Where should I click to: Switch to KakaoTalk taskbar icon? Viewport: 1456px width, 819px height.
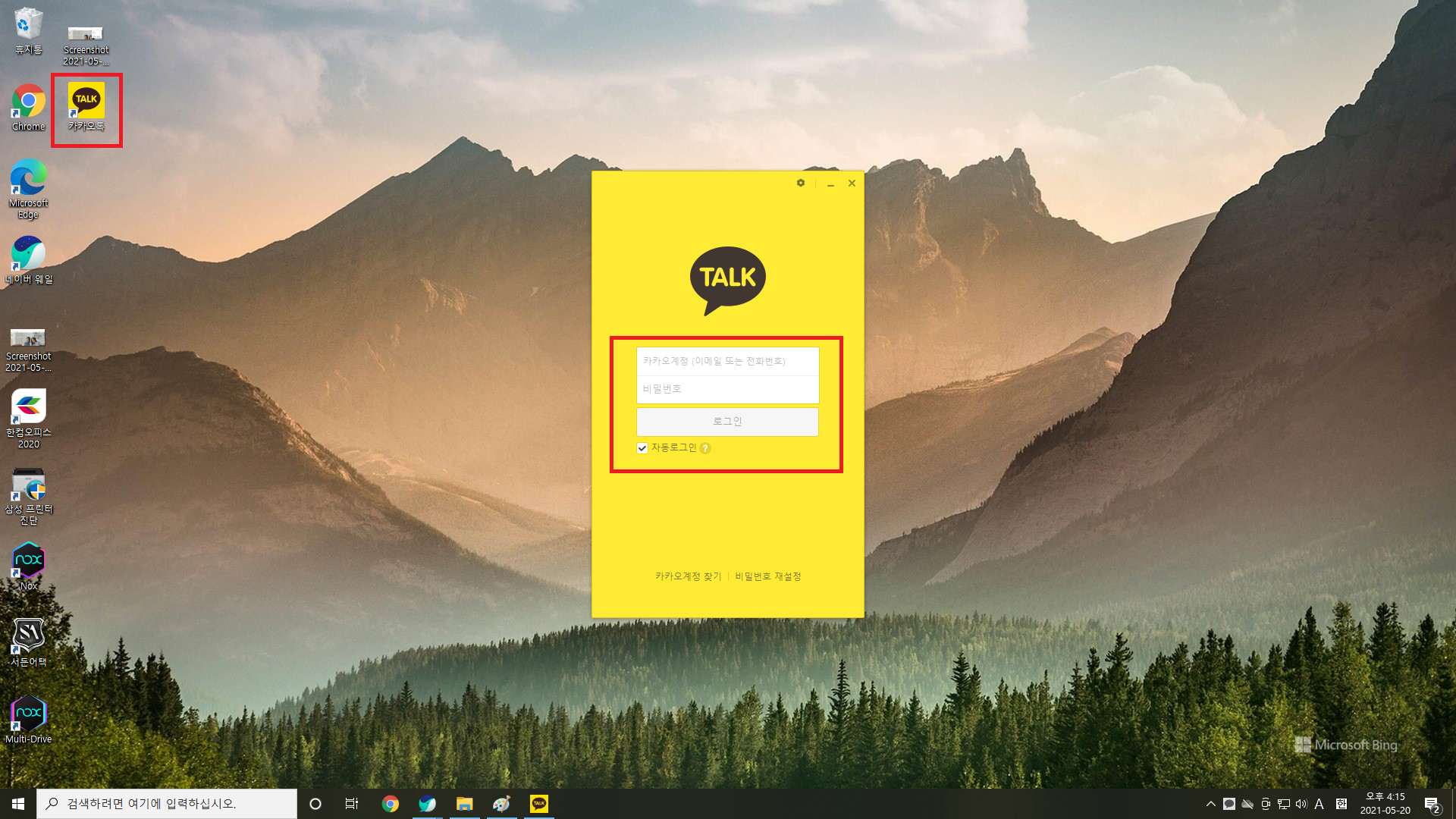coord(539,804)
